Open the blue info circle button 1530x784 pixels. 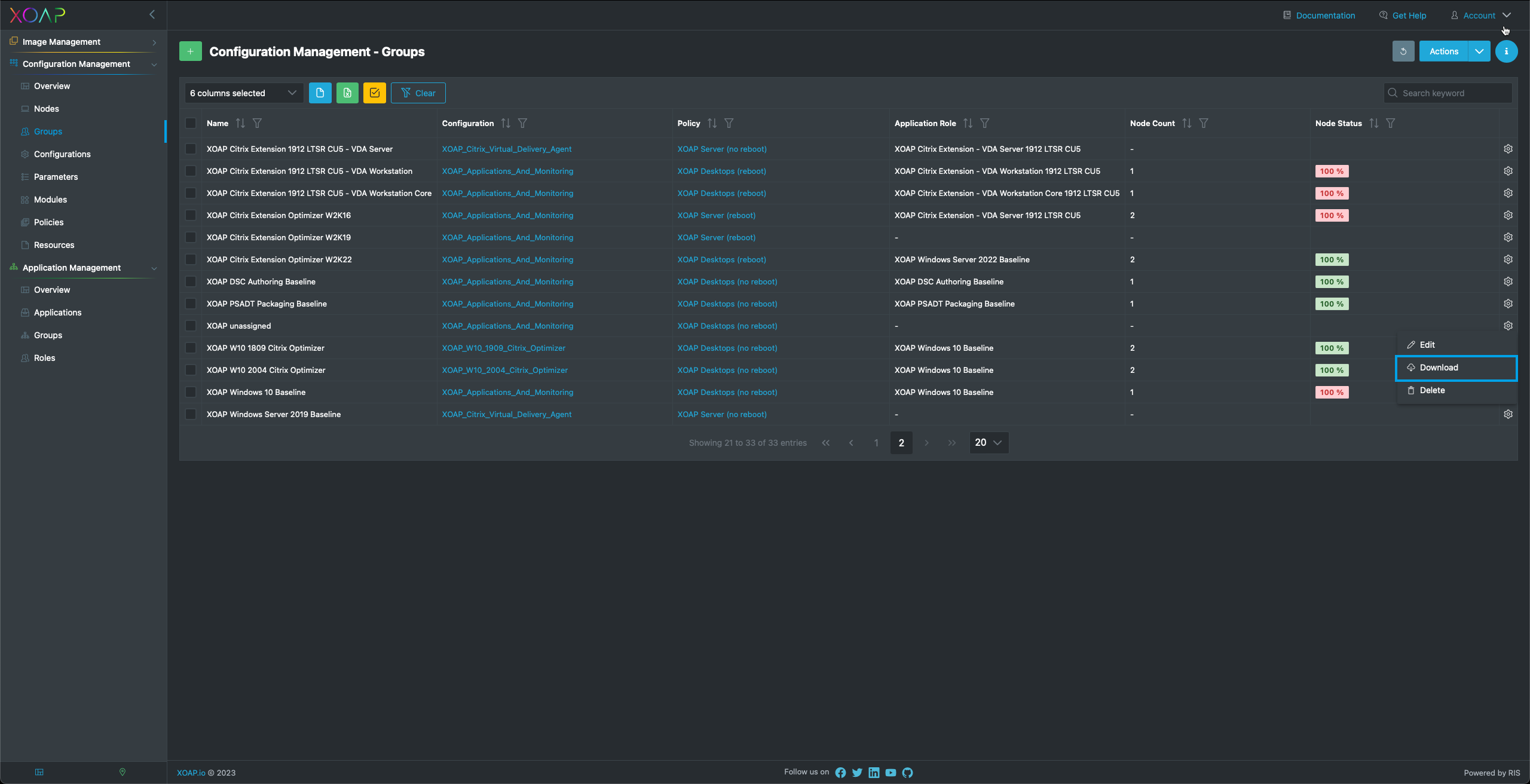(x=1506, y=51)
